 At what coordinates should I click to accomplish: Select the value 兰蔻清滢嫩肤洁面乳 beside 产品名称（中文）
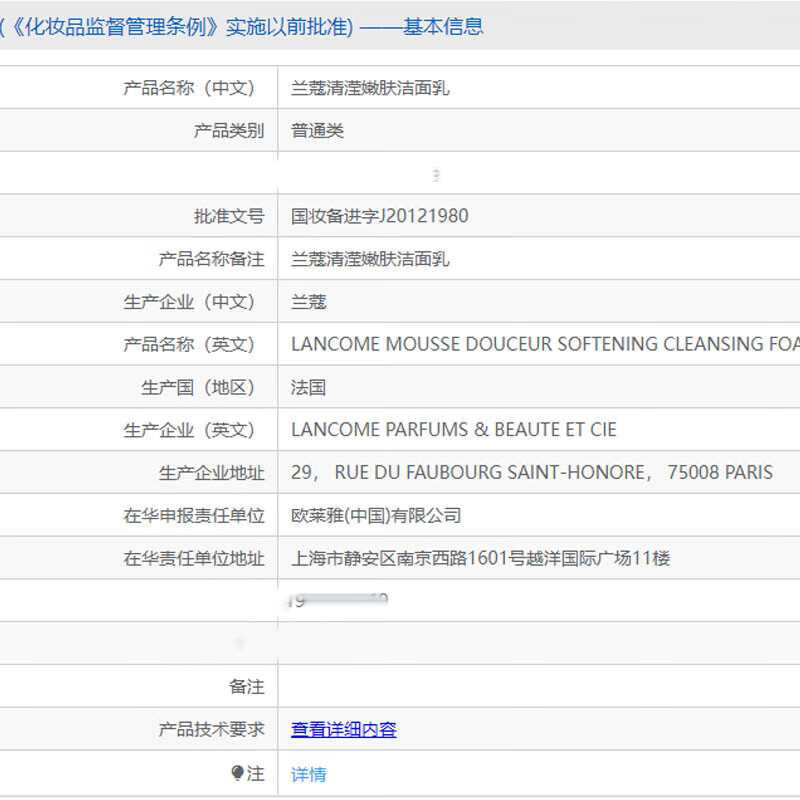(x=370, y=88)
